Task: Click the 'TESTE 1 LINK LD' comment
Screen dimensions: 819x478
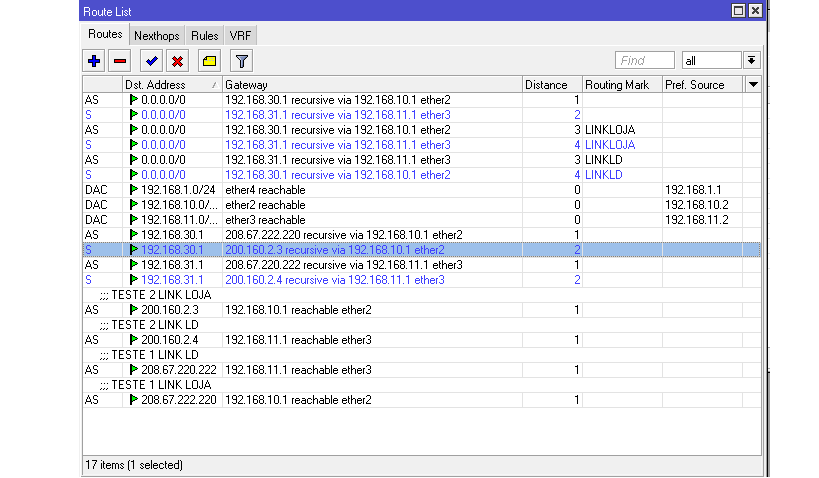Action: pos(149,355)
